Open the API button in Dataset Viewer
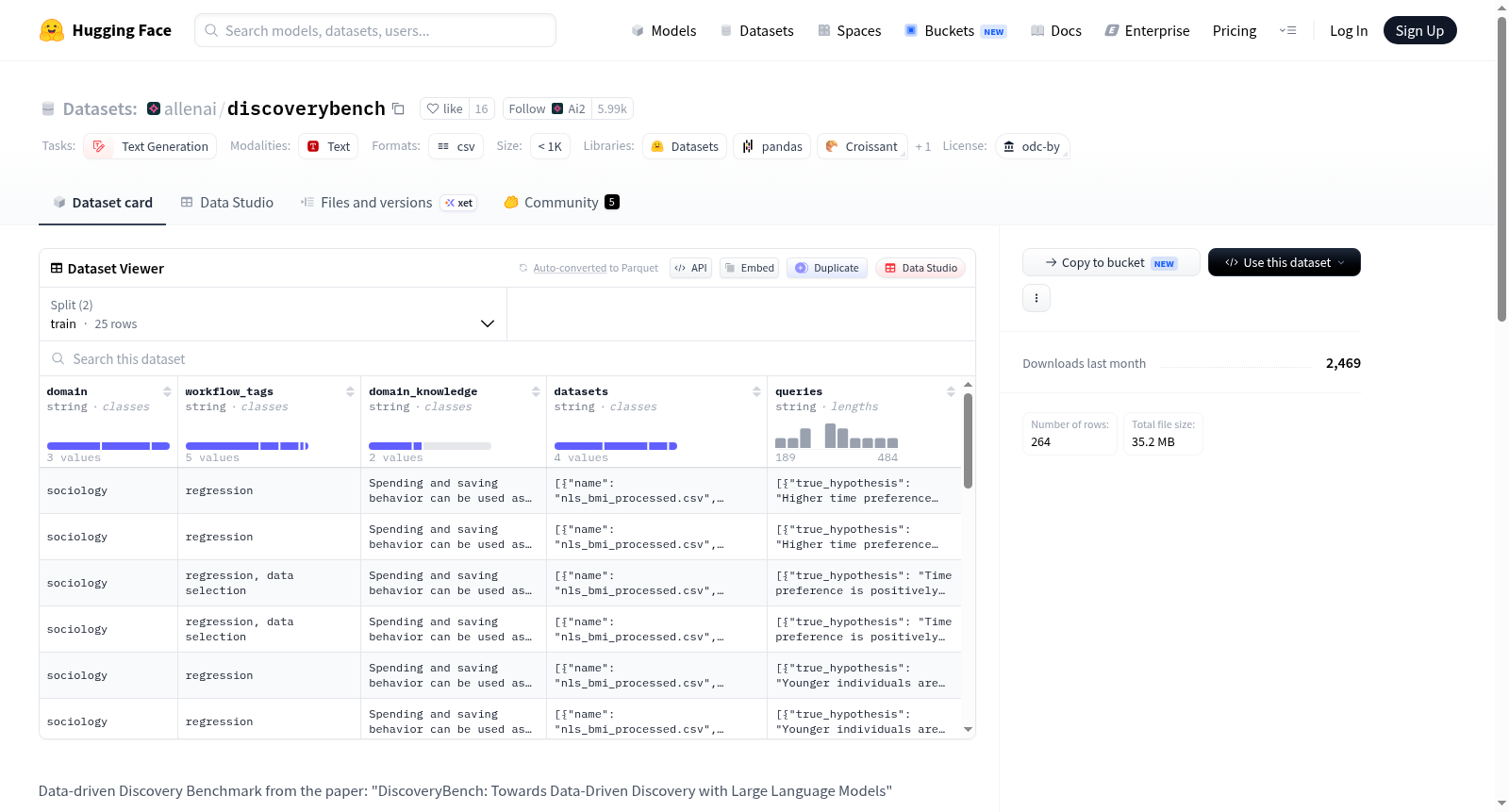1509x812 pixels. [690, 268]
